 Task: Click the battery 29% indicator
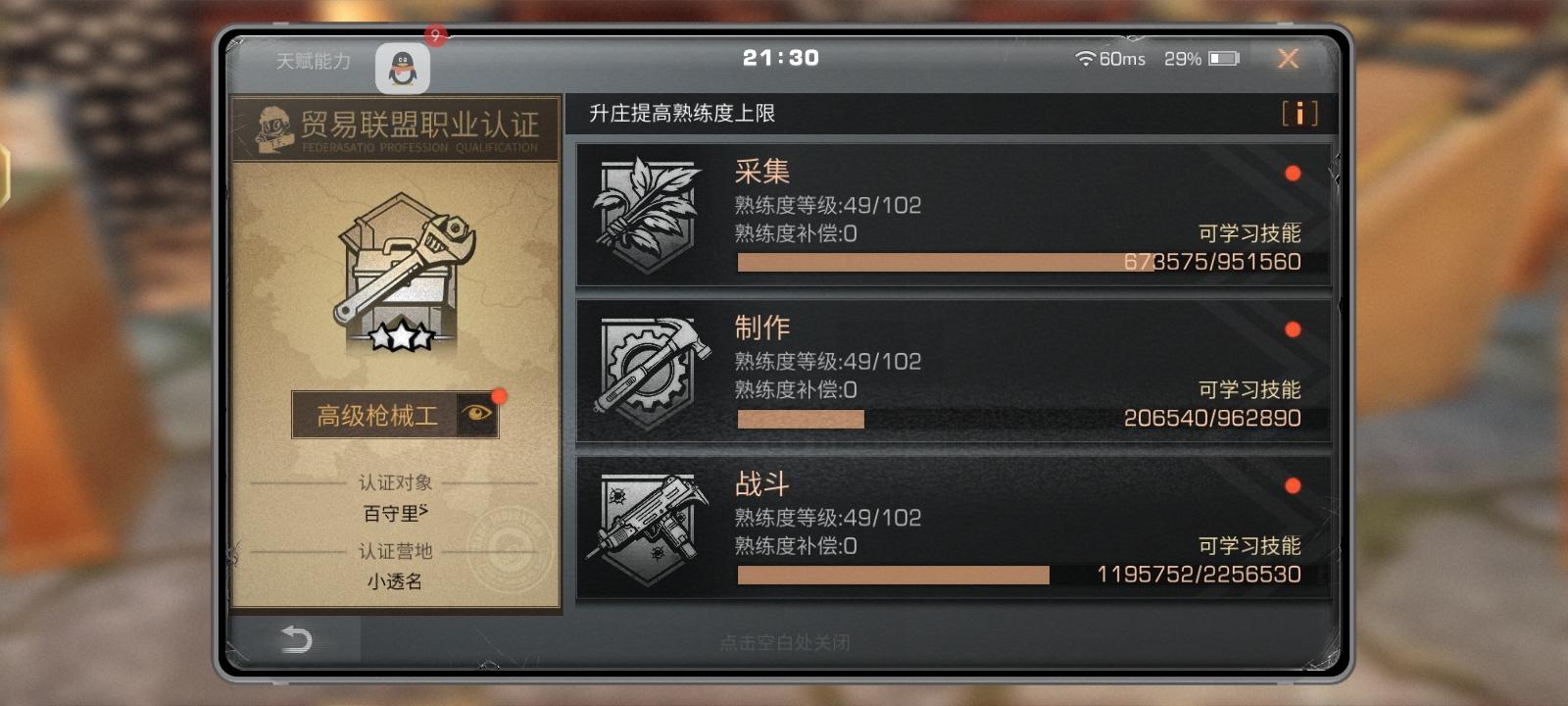1201,59
